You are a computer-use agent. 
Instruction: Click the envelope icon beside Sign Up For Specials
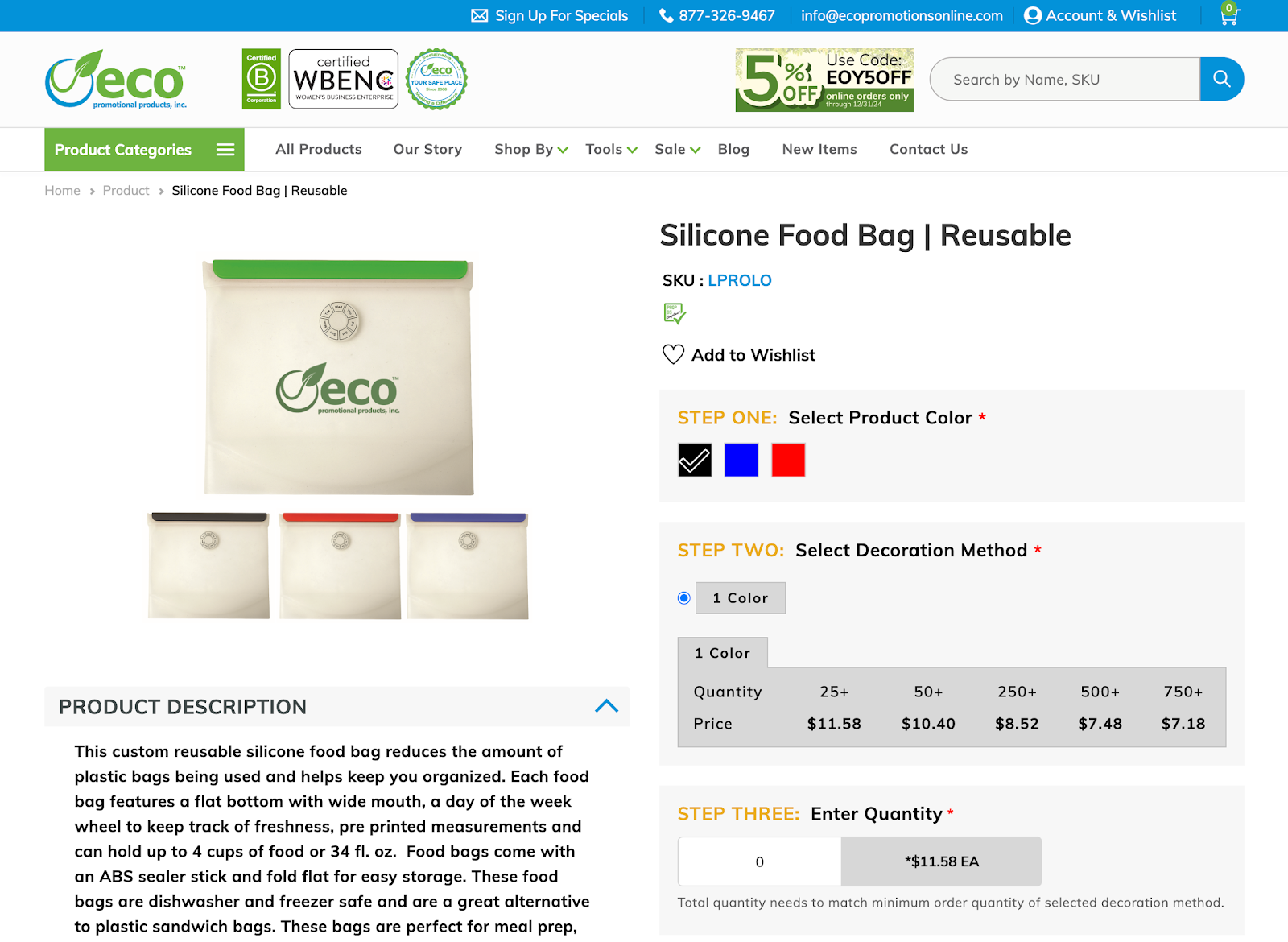coord(480,15)
